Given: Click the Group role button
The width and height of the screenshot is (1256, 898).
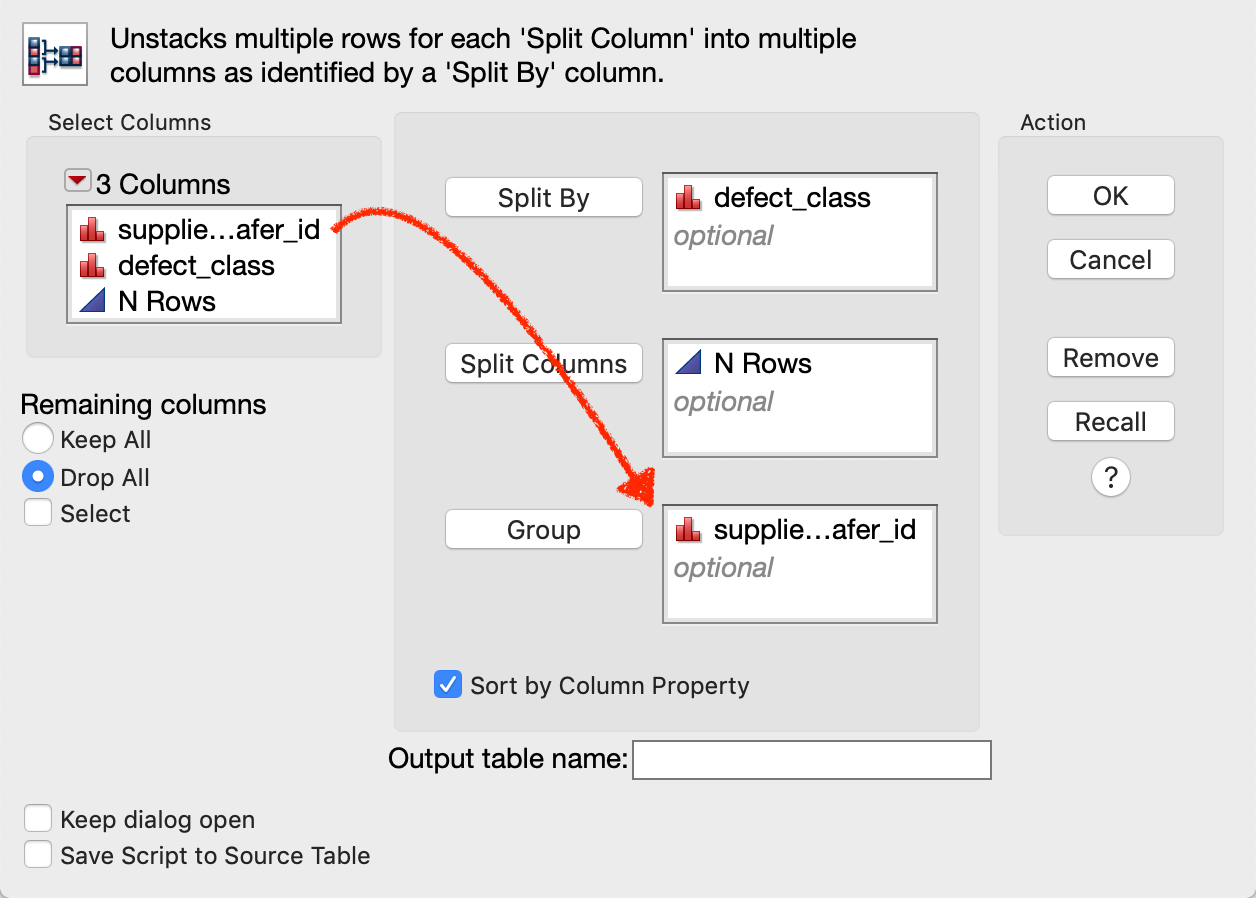Looking at the screenshot, I should click(x=543, y=530).
